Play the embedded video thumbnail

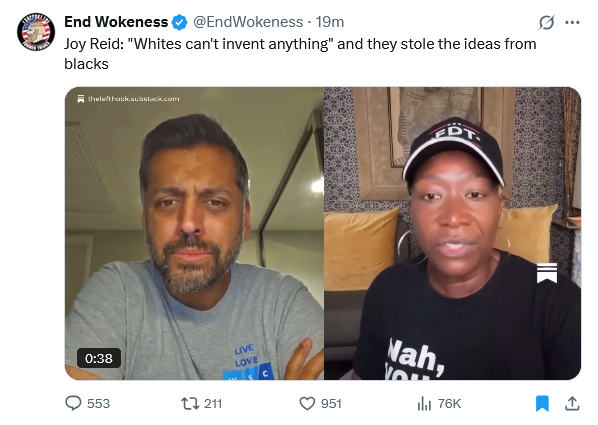(x=323, y=233)
